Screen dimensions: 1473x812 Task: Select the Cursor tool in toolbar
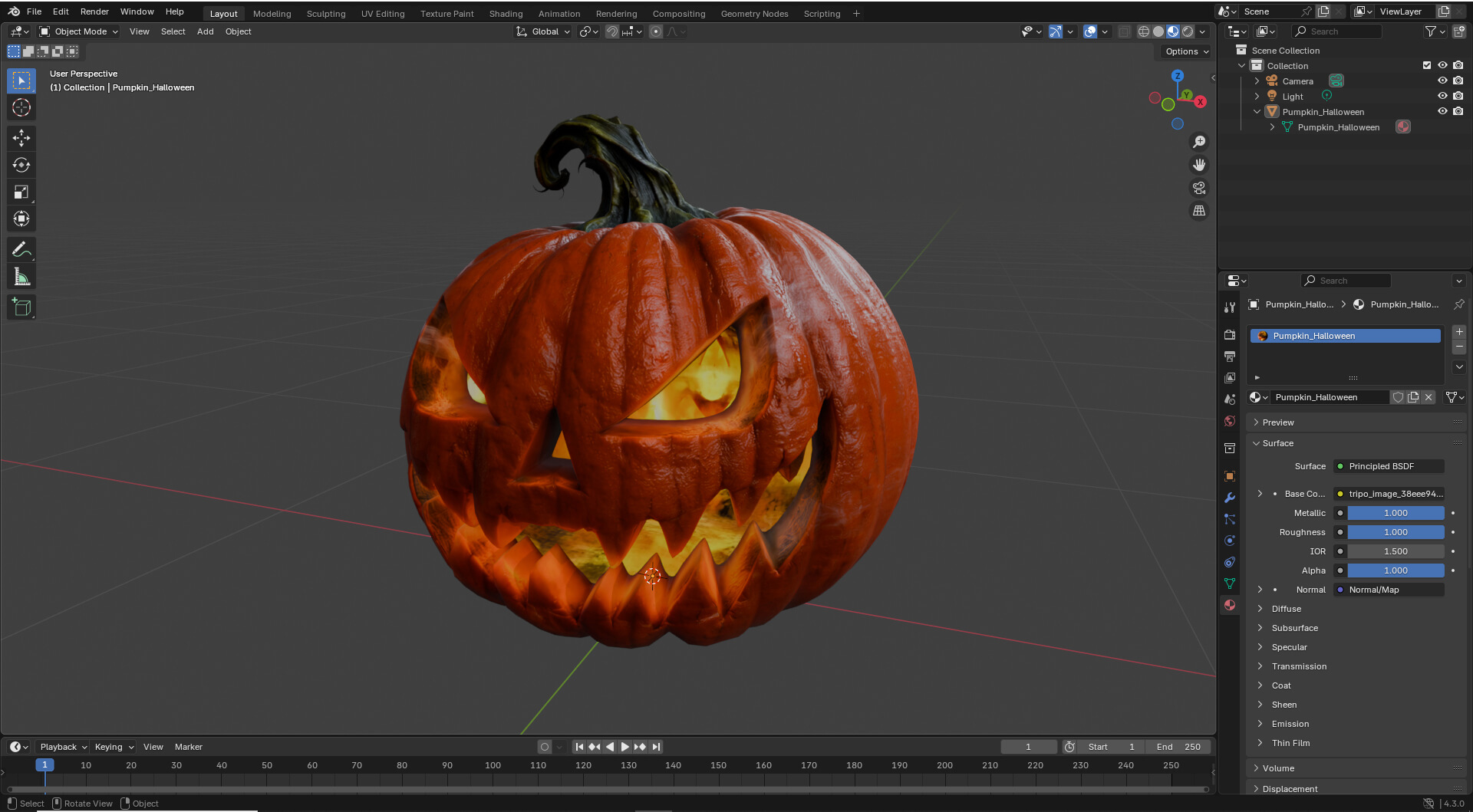pyautogui.click(x=21, y=107)
